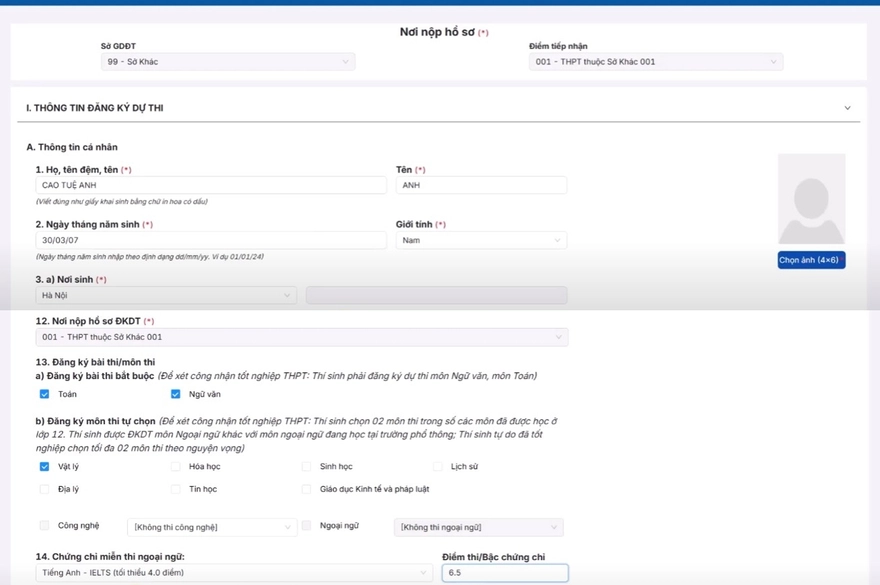The image size is (880, 585).
Task: Open the Tiếng Anh IELTS certificate dropdown
Action: (234, 573)
